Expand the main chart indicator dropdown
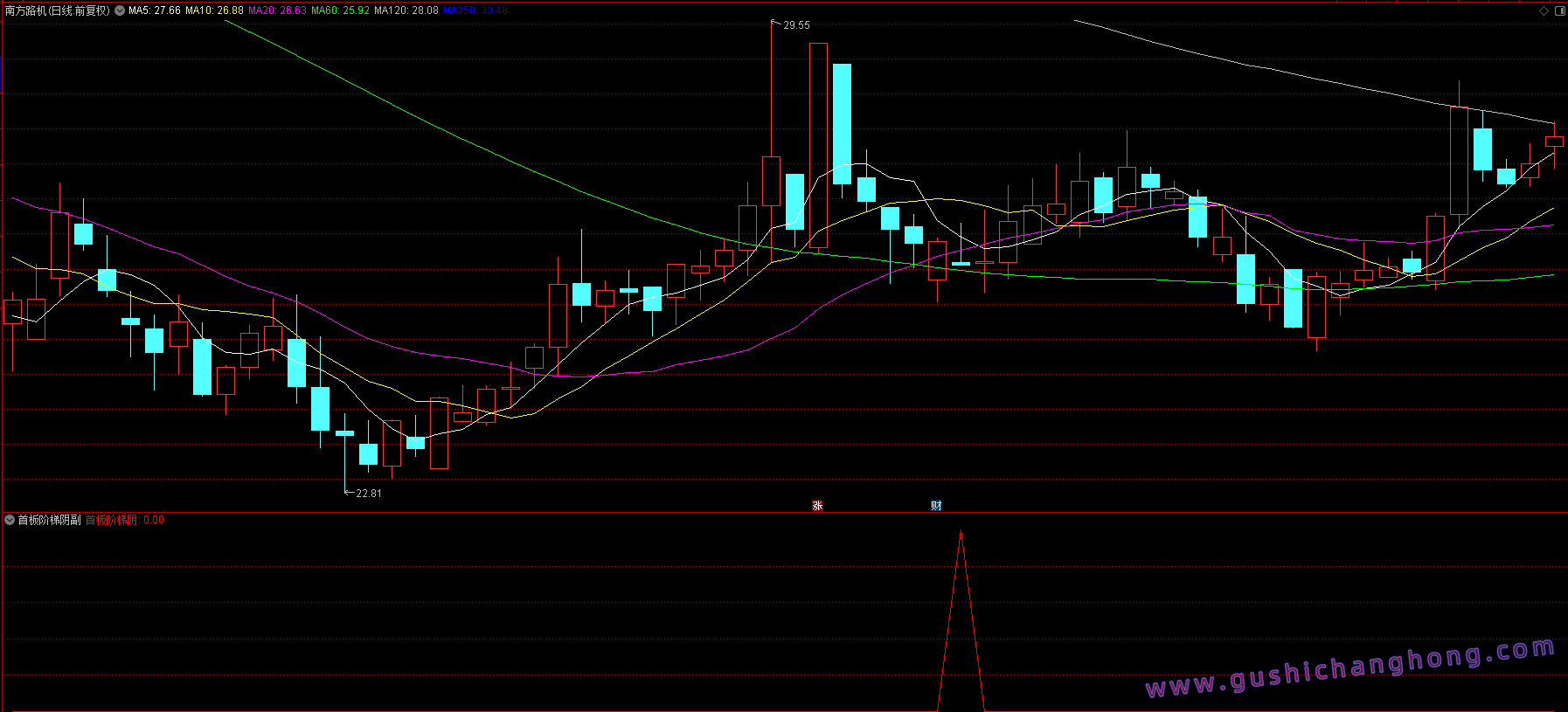This screenshot has width=1568, height=712. pyautogui.click(x=120, y=10)
